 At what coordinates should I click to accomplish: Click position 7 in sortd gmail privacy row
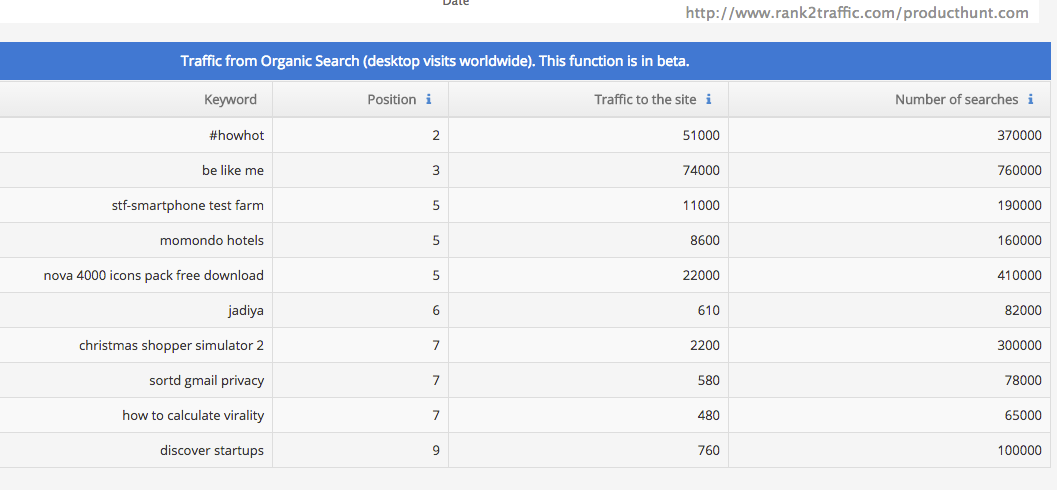pos(436,381)
